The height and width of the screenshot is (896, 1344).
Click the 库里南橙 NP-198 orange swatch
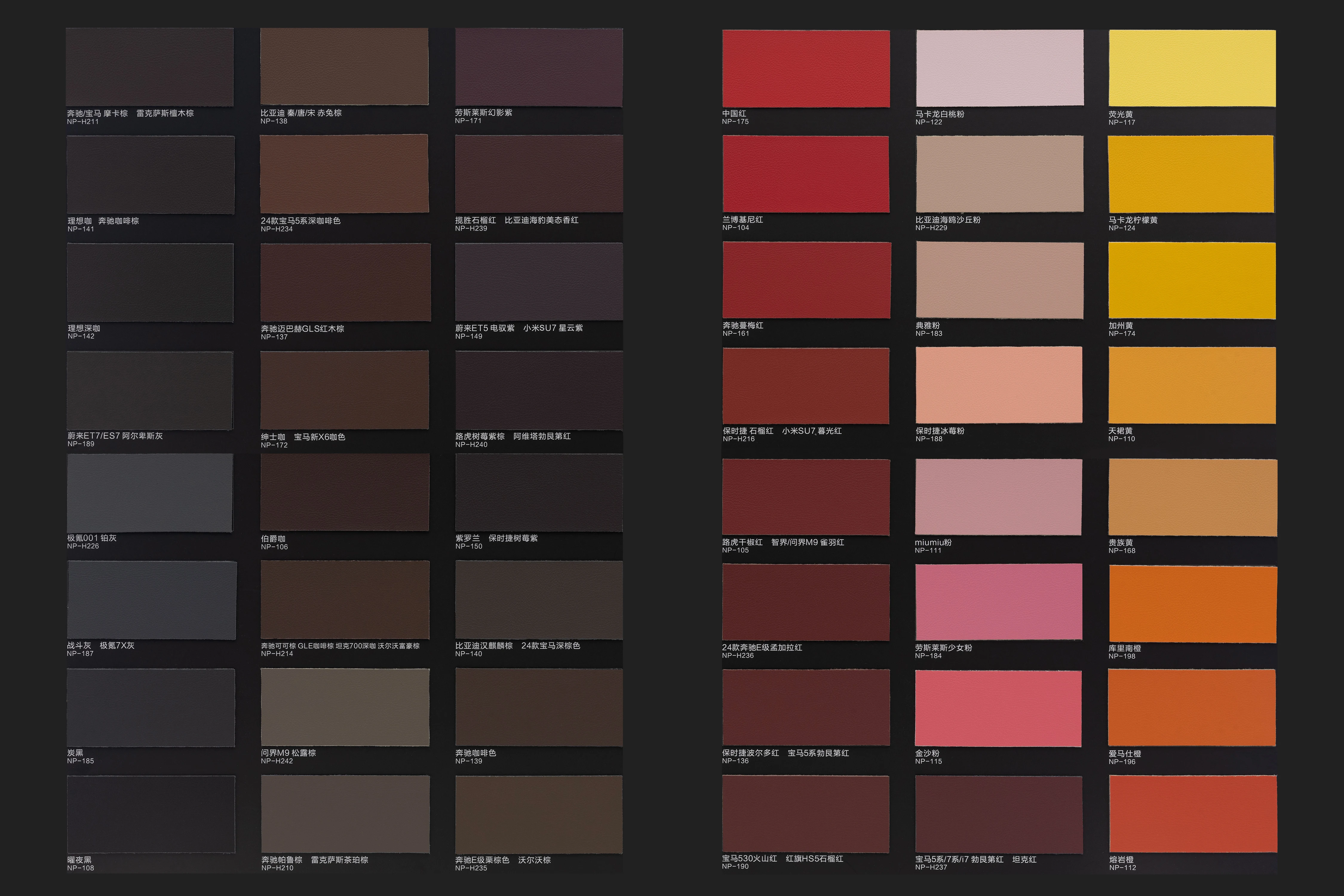click(x=1193, y=605)
